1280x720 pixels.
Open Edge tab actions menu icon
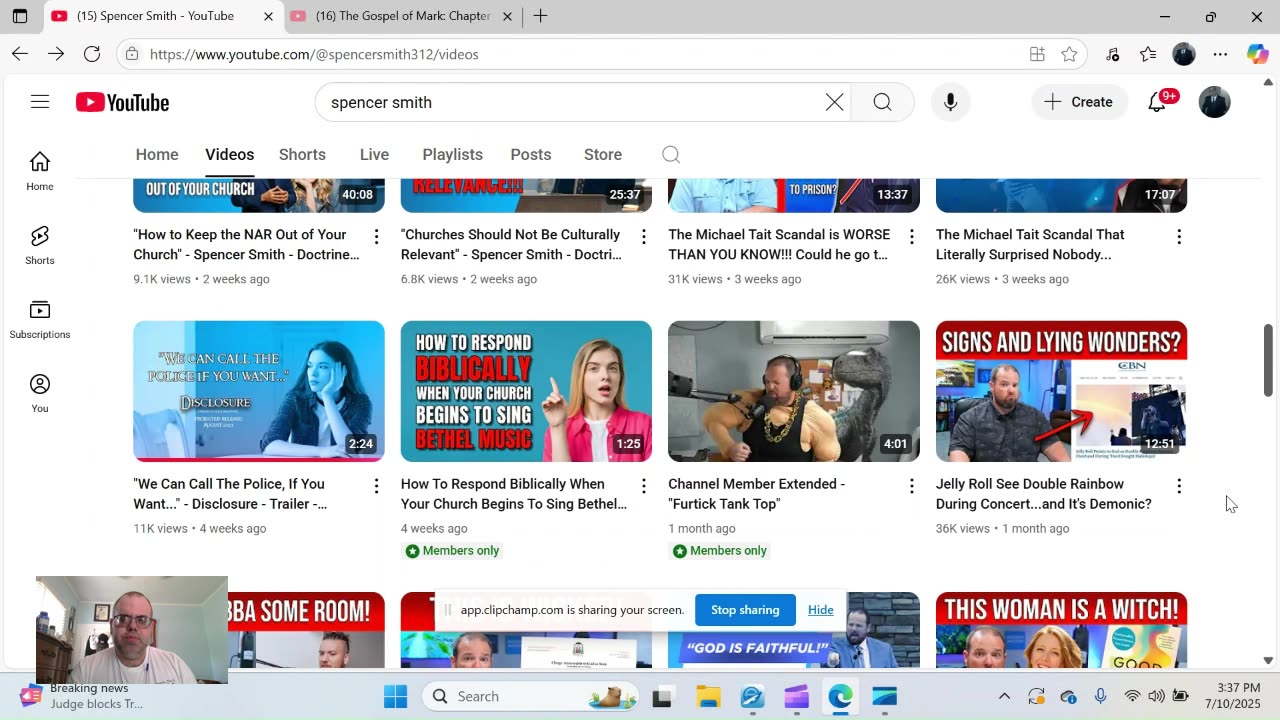coord(20,16)
